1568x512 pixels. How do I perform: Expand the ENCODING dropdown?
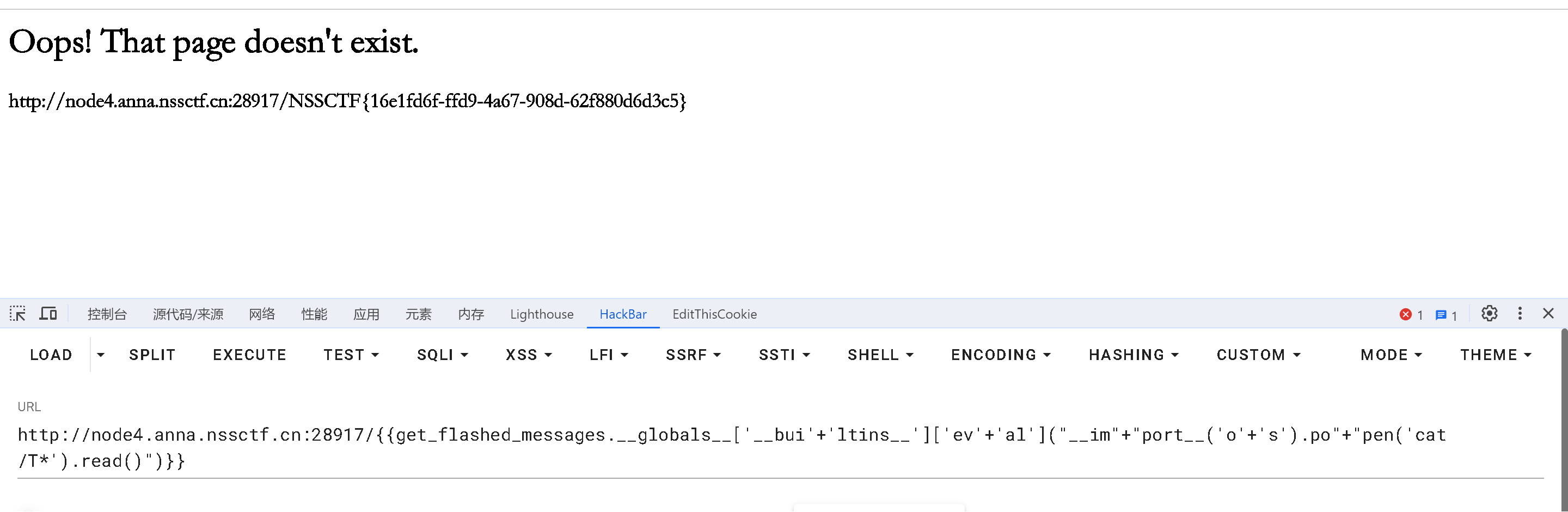(x=1001, y=355)
